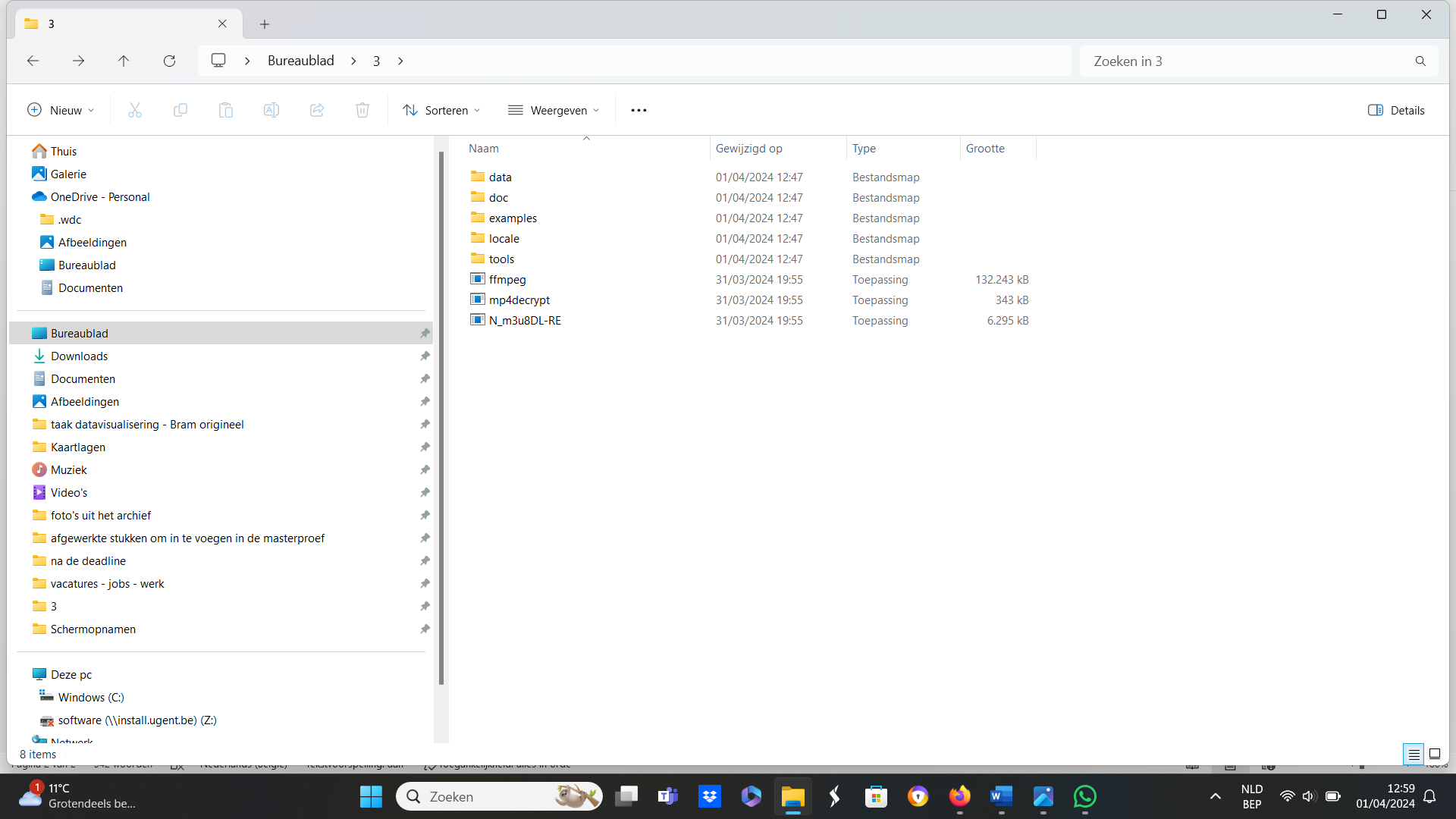
Task: Click the Rename icon in toolbar
Action: click(271, 111)
